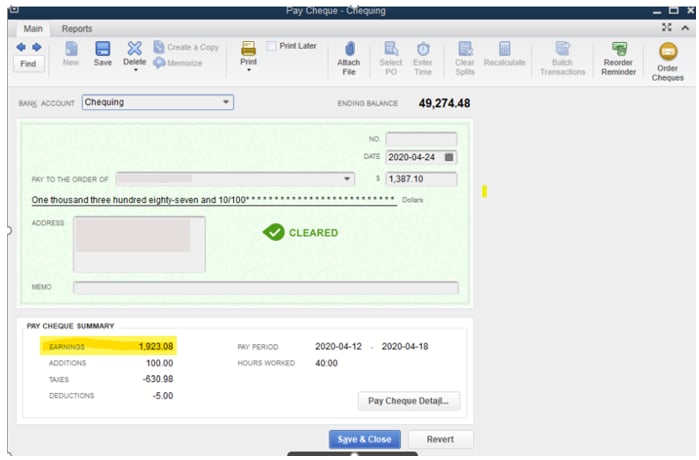Select Additions value 100.00
The image size is (699, 460).
tap(159, 363)
